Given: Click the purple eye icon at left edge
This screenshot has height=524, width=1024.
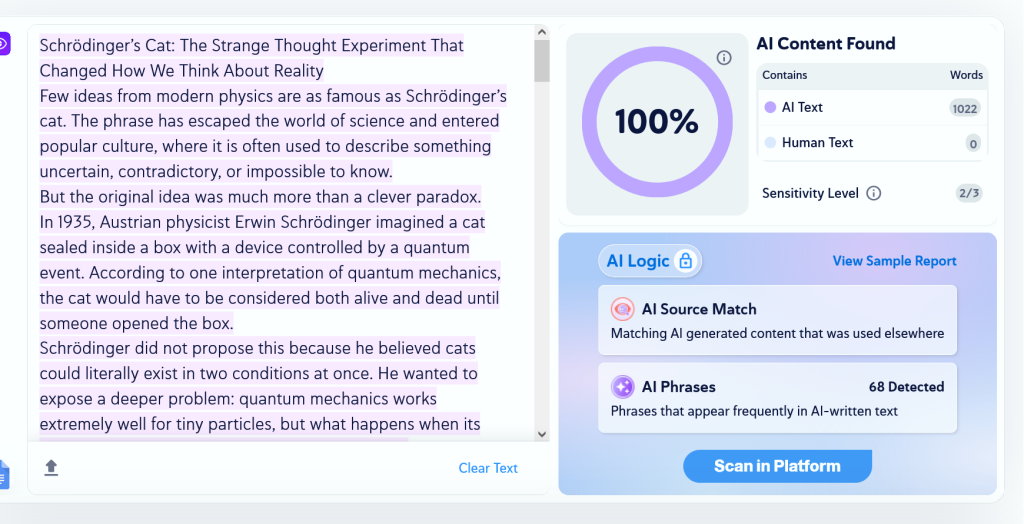Looking at the screenshot, I should pyautogui.click(x=5, y=44).
